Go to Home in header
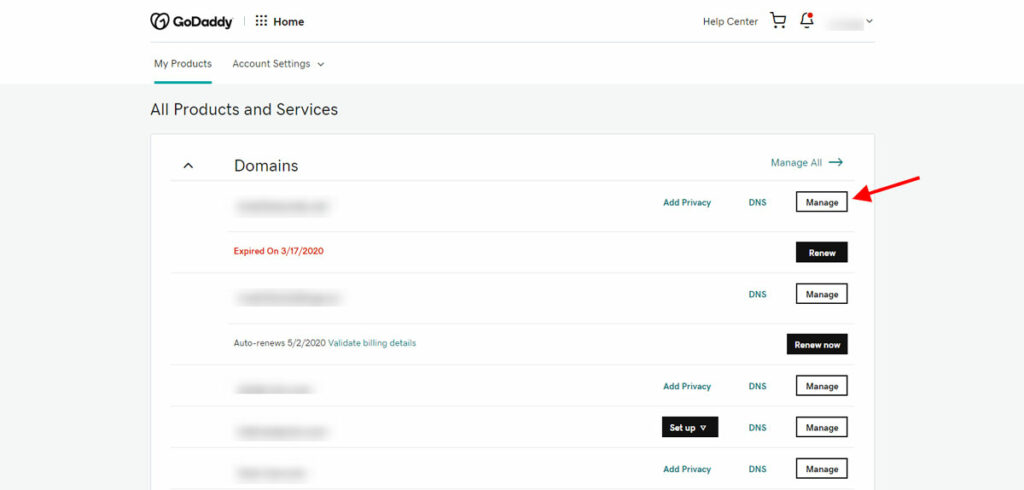Image resolution: width=1024 pixels, height=490 pixels. [x=289, y=22]
